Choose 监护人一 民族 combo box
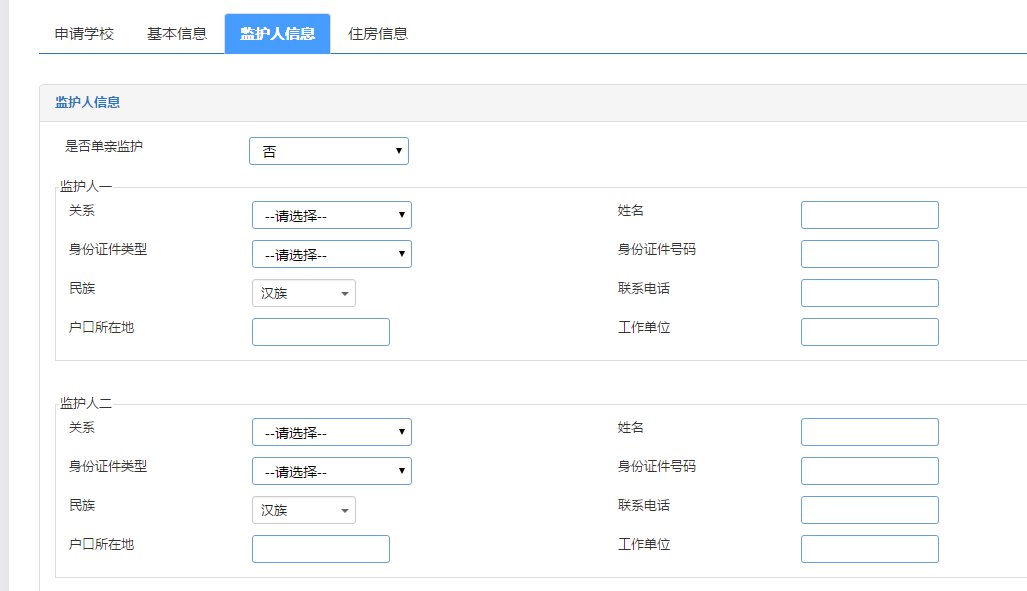1027x591 pixels. pyautogui.click(x=303, y=293)
